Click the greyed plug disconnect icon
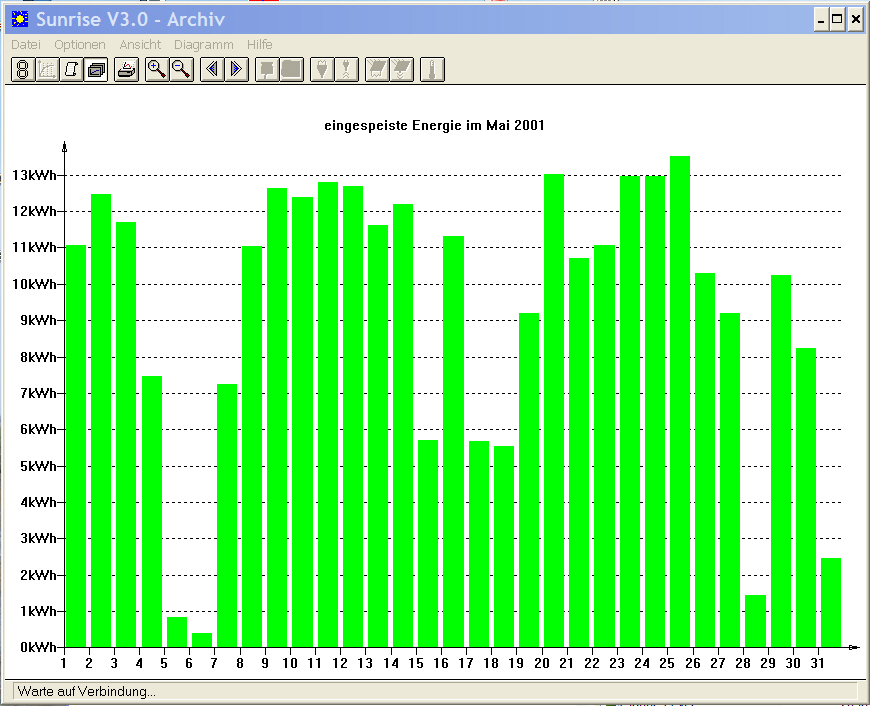This screenshot has height=706, width=870. 346,69
